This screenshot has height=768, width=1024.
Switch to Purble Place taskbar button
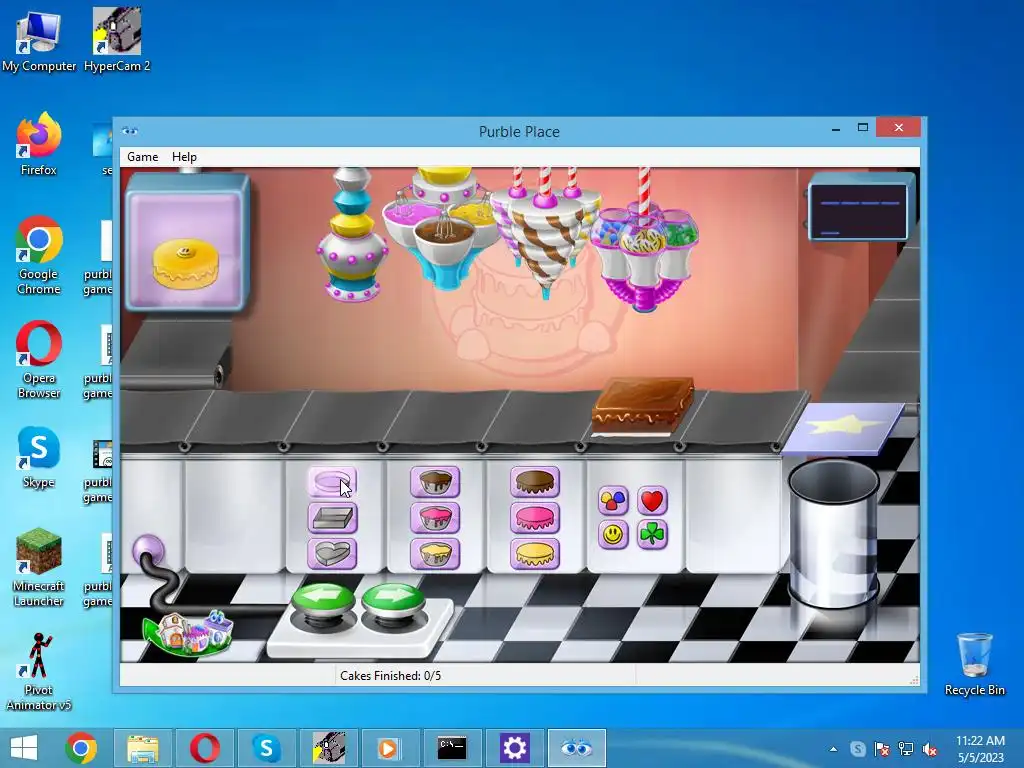click(577, 748)
